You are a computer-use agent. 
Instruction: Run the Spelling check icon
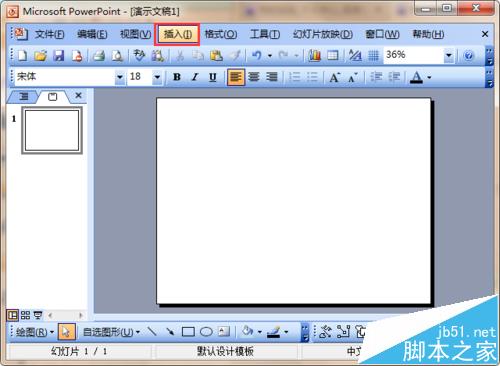tap(139, 55)
